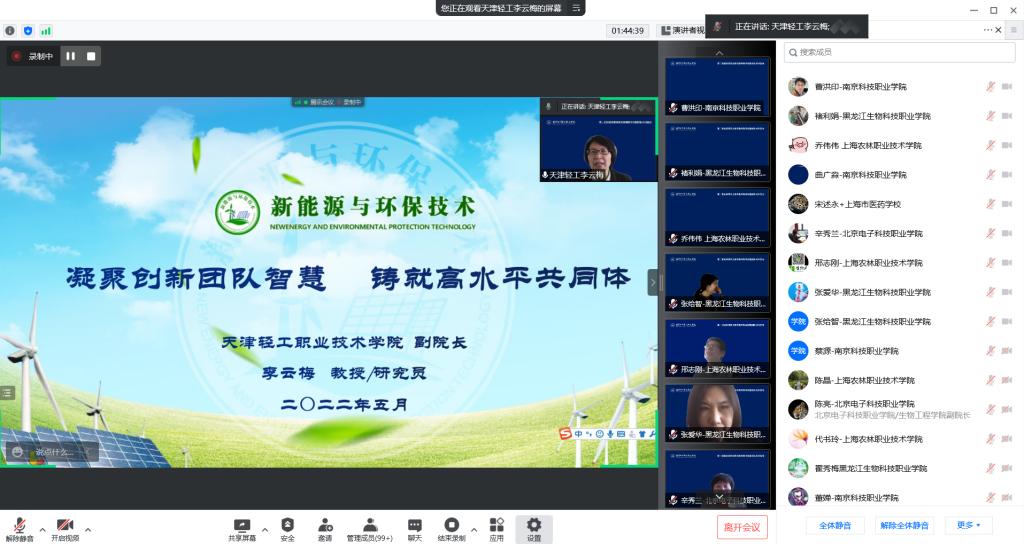Open the 设置 settings gear
Viewport: 1024px width, 544px height.
tap(533, 526)
